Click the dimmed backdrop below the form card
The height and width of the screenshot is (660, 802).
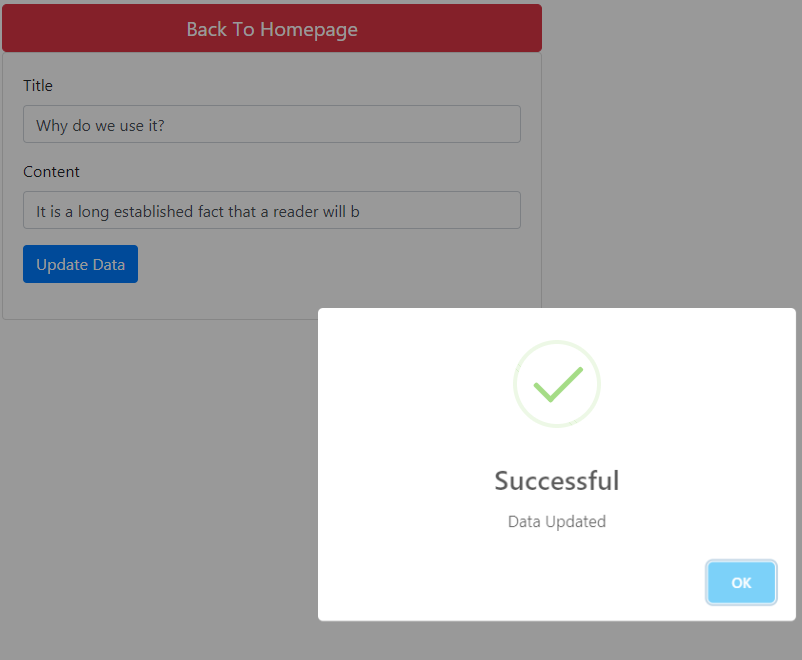click(x=153, y=486)
